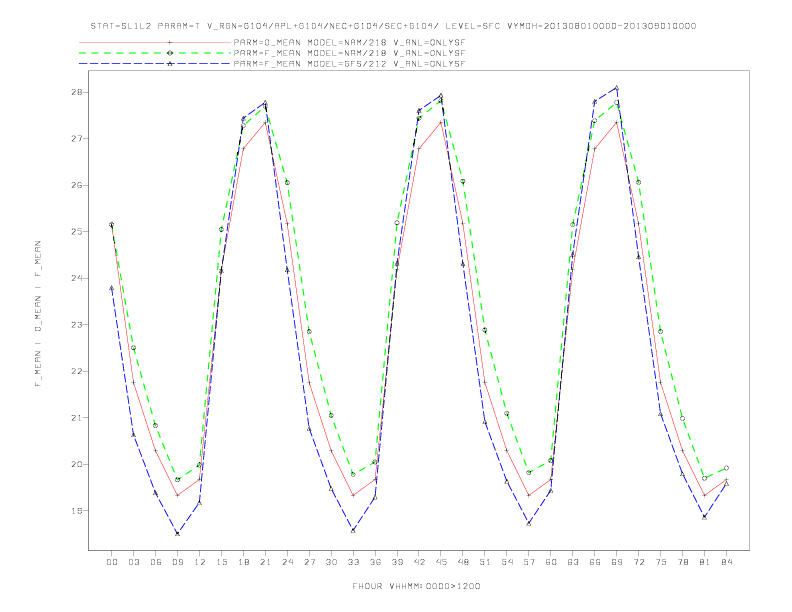This screenshot has height=612, width=792.
Task: Click the x-axis tick label 42
Action: 419,562
